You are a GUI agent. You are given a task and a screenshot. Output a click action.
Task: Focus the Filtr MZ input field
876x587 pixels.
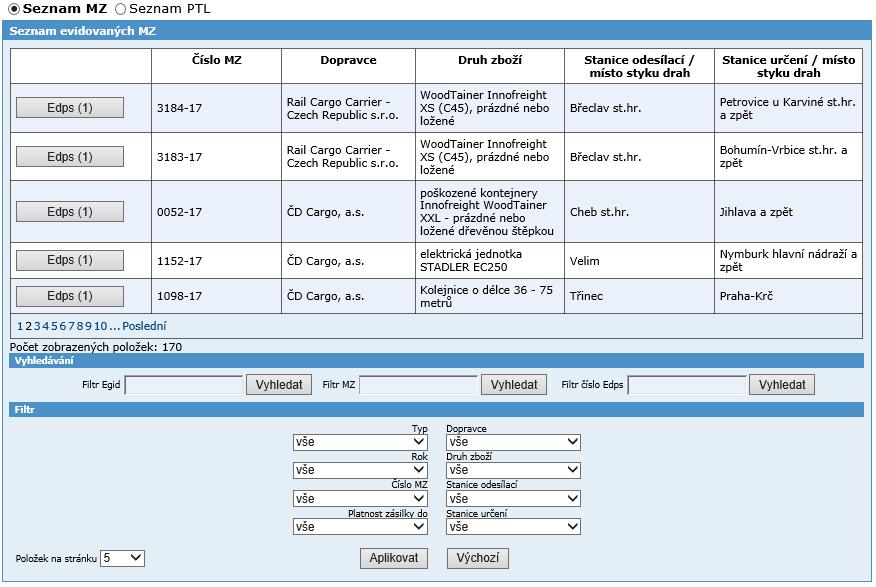tap(418, 385)
